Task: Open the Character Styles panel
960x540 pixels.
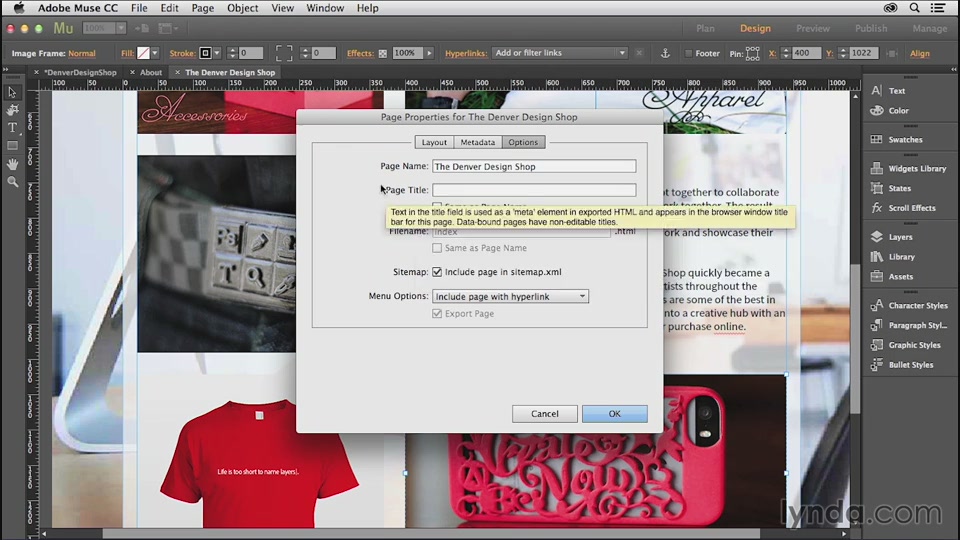Action: (910, 306)
